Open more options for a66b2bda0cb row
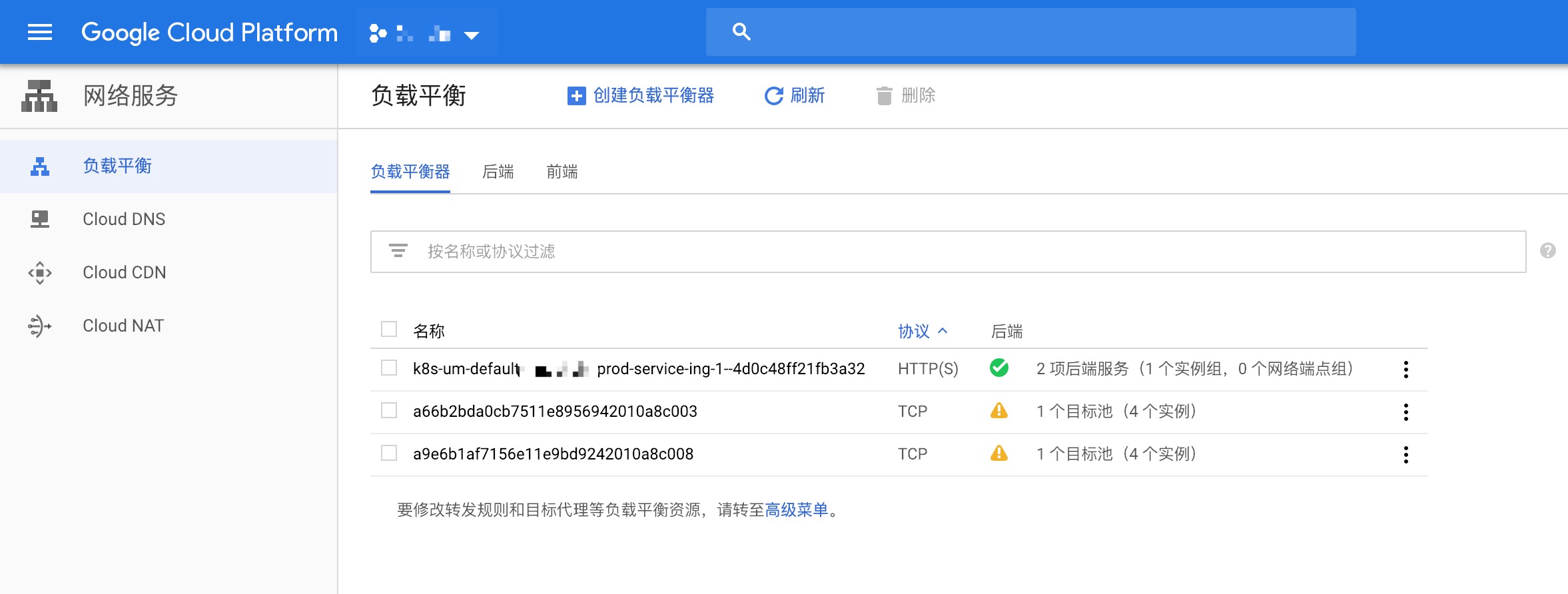 [1406, 412]
